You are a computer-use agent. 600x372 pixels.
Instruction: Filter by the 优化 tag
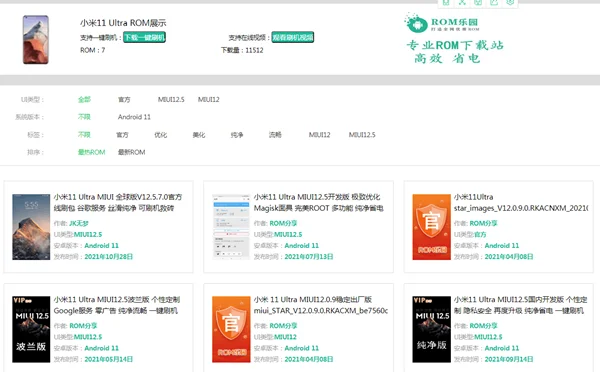click(161, 135)
